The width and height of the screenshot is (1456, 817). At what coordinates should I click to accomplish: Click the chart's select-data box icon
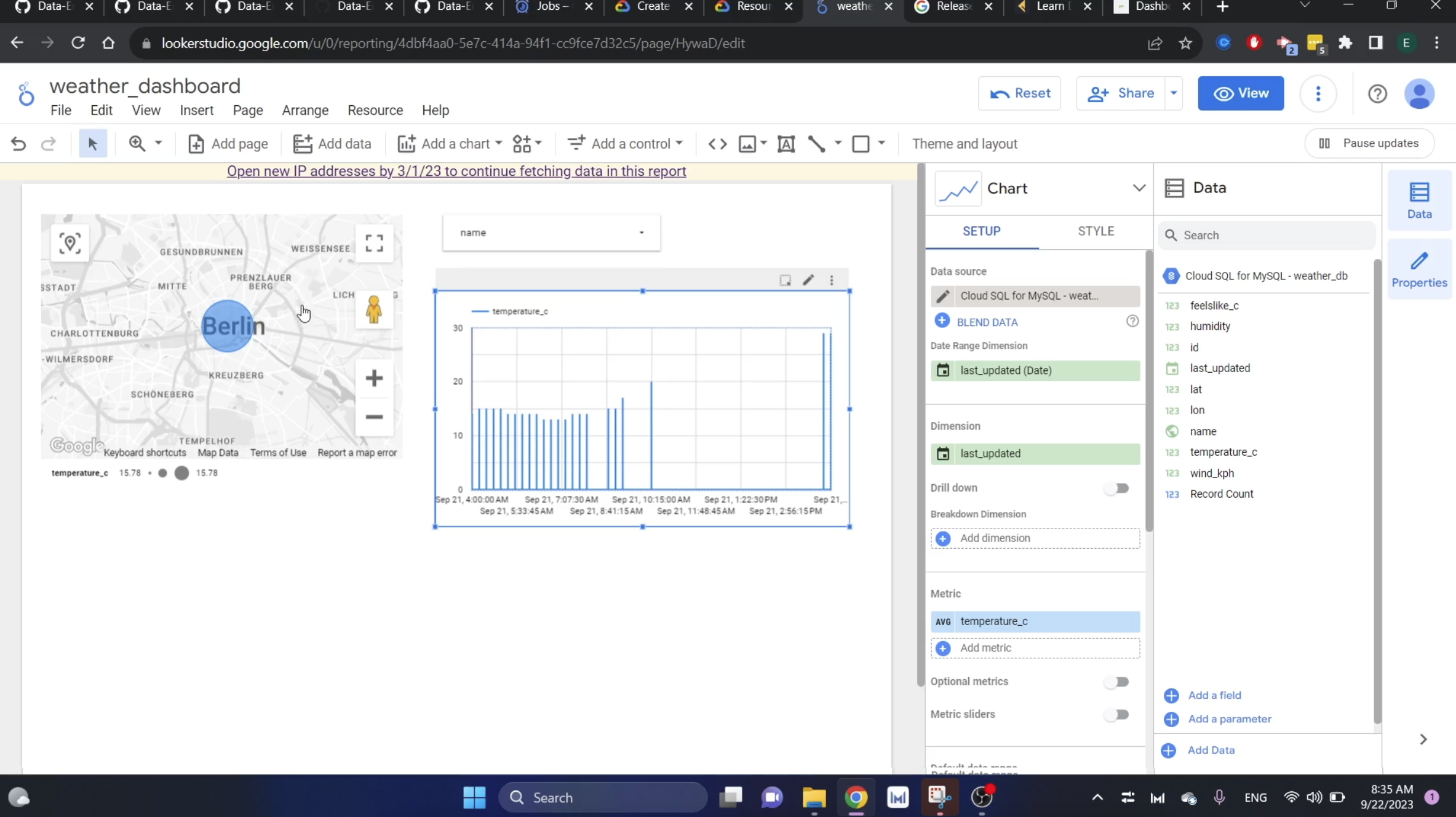pyautogui.click(x=786, y=280)
